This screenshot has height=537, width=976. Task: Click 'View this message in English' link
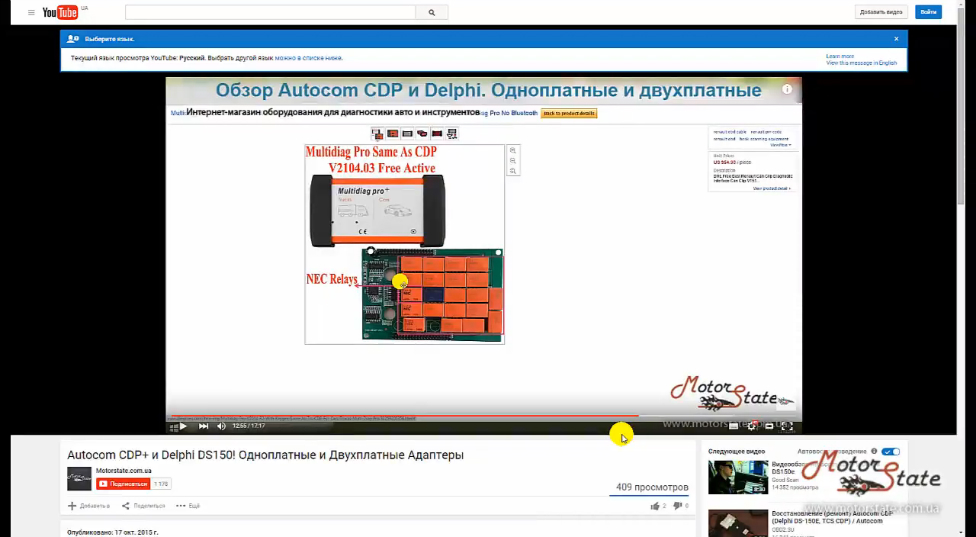[861, 63]
